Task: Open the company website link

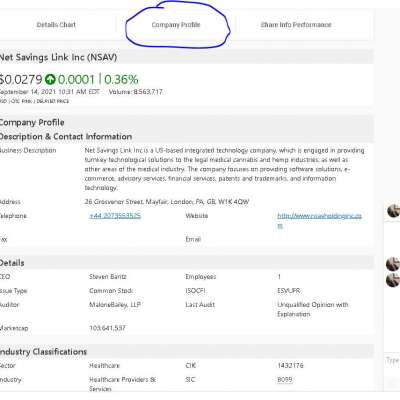Action: tap(319, 220)
